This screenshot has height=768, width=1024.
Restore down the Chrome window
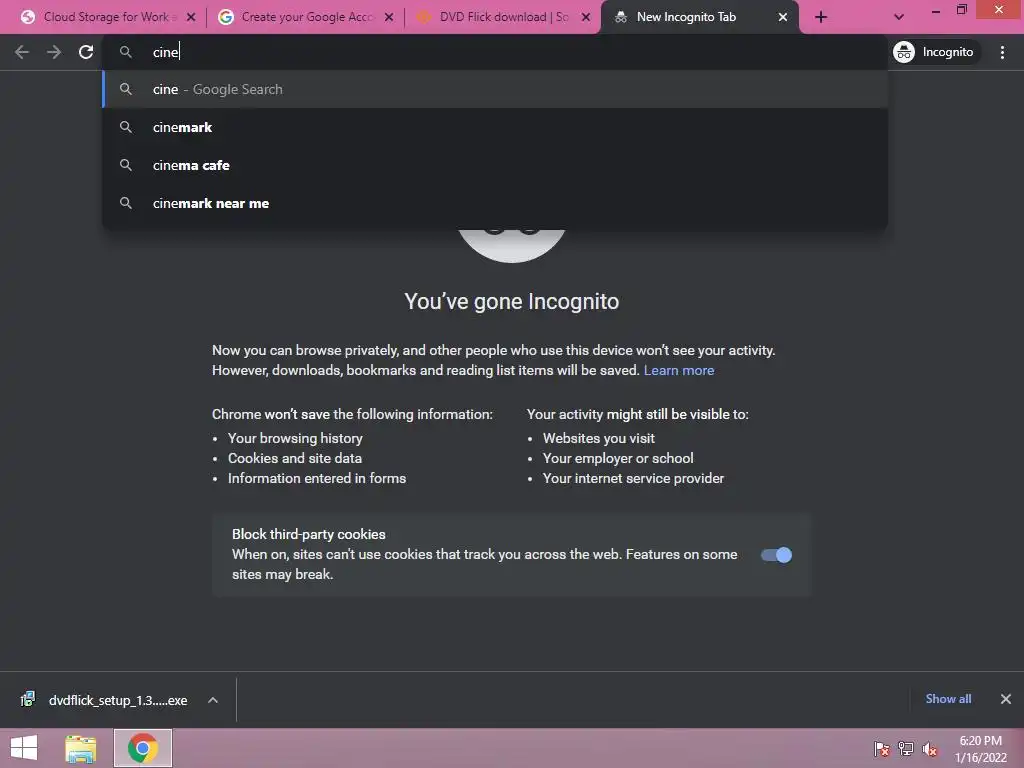click(961, 10)
